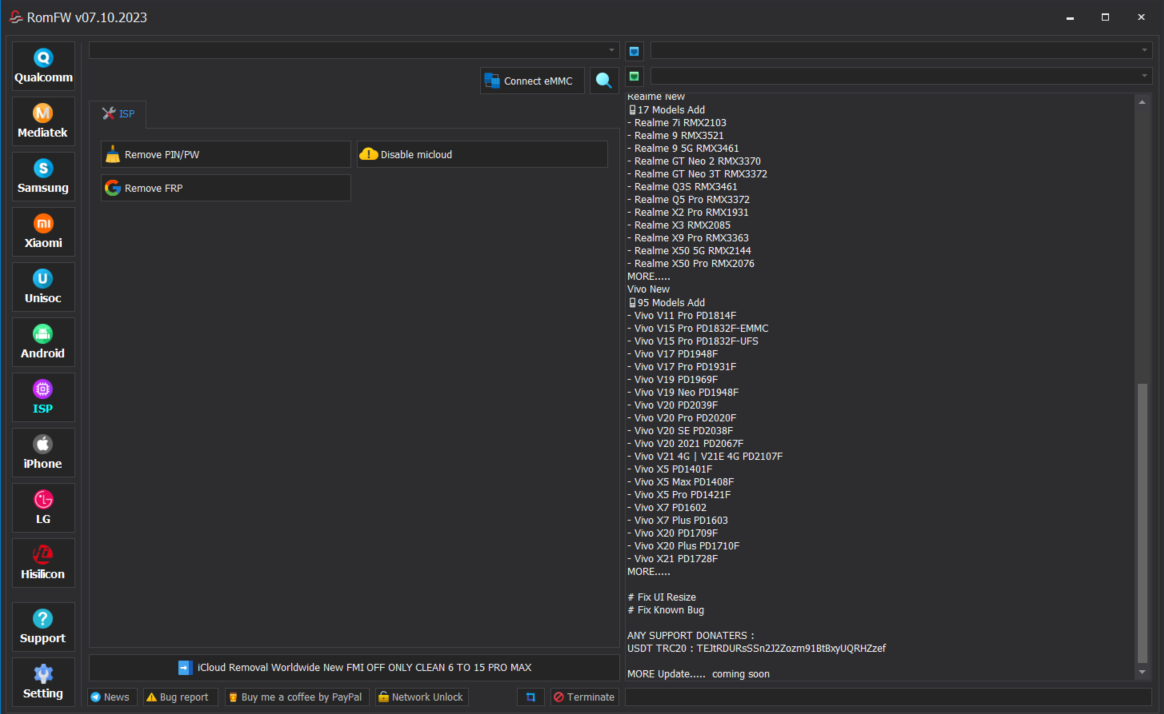Open the iCloud Removal Worldwide banner
The width and height of the screenshot is (1164, 714).
click(x=354, y=667)
